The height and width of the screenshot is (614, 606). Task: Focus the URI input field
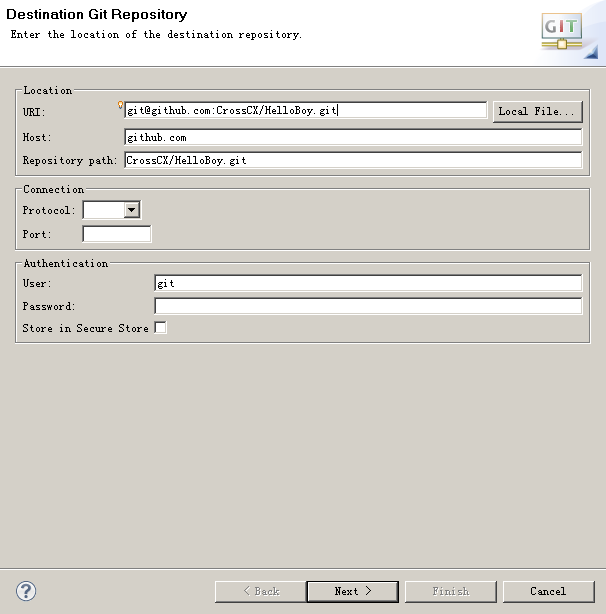click(306, 110)
